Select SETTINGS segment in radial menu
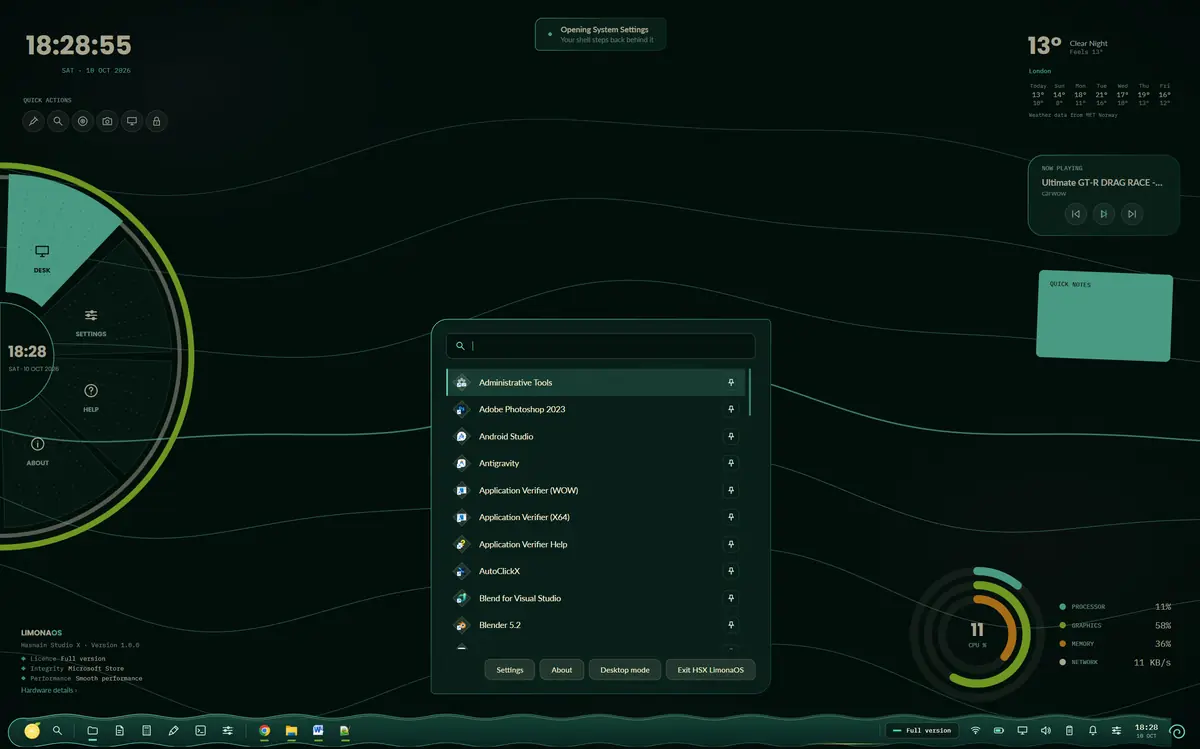This screenshot has height=749, width=1200. pyautogui.click(x=91, y=322)
